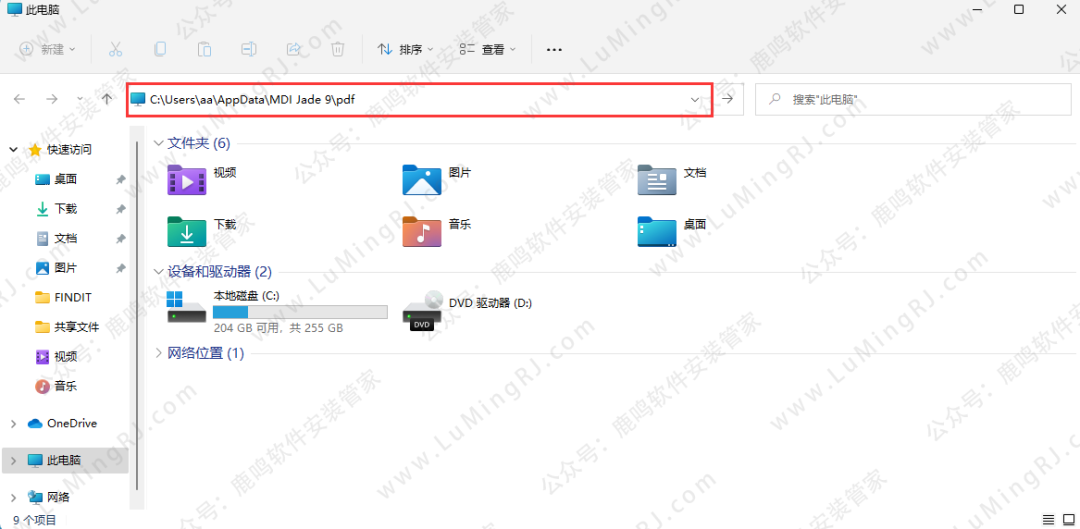The height and width of the screenshot is (529, 1080).
Task: Click the 本地磁盘 (C:) storage usage bar
Action: pyautogui.click(x=300, y=312)
